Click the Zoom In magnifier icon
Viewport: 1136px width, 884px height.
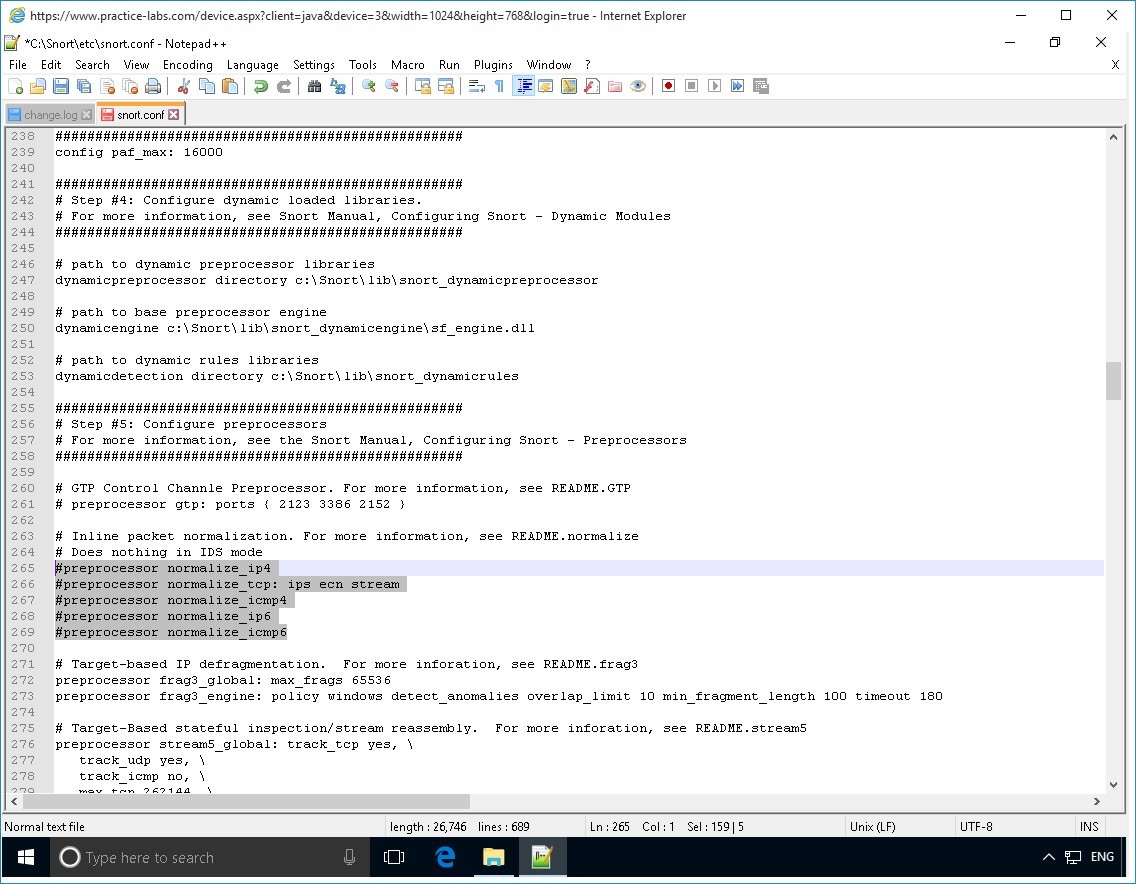coord(369,87)
